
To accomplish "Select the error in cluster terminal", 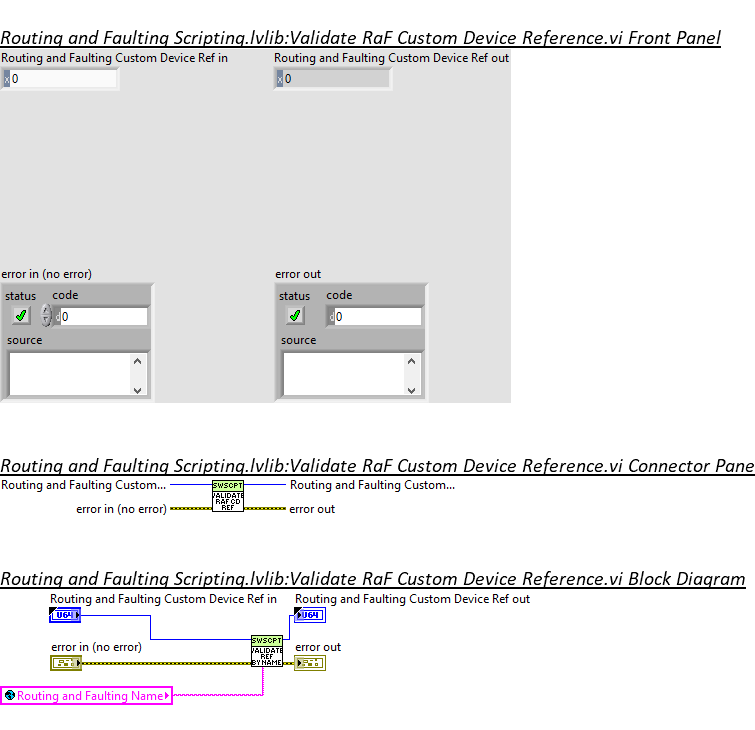I will pyautogui.click(x=66, y=663).
